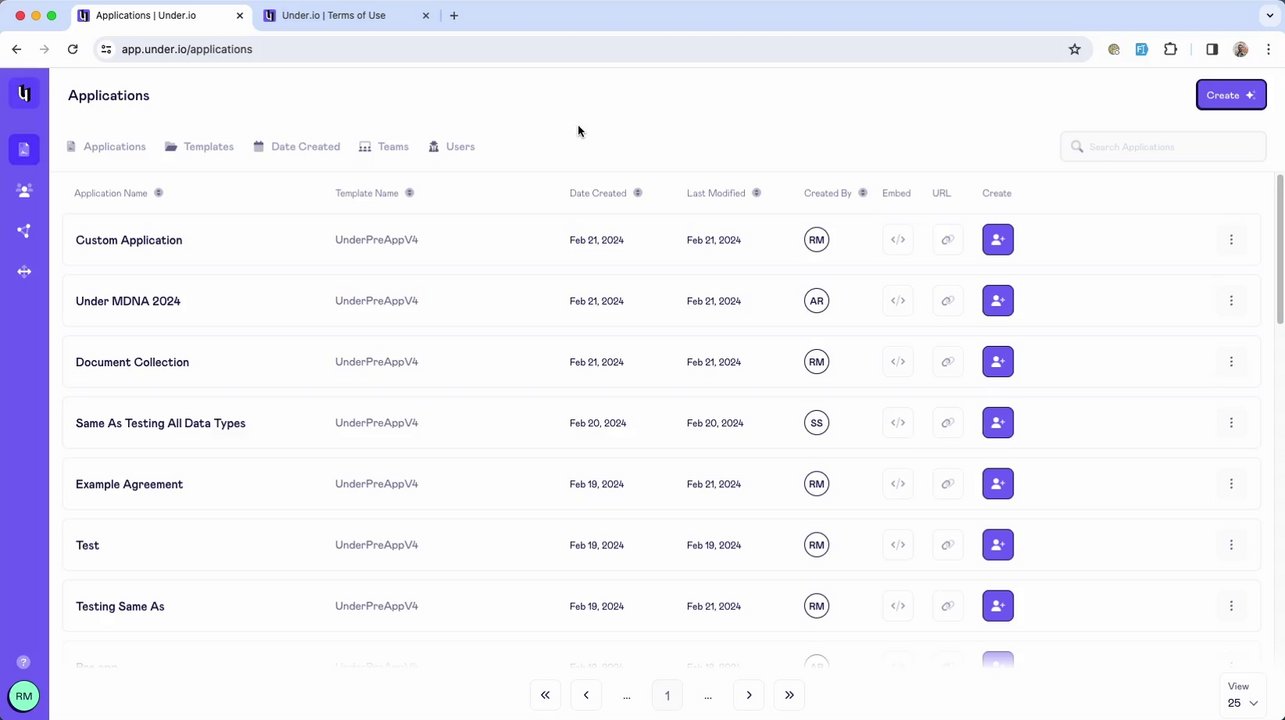Screen dimensions: 1285x720
Task: Open the browser tab search chevron
Action: click(1270, 16)
